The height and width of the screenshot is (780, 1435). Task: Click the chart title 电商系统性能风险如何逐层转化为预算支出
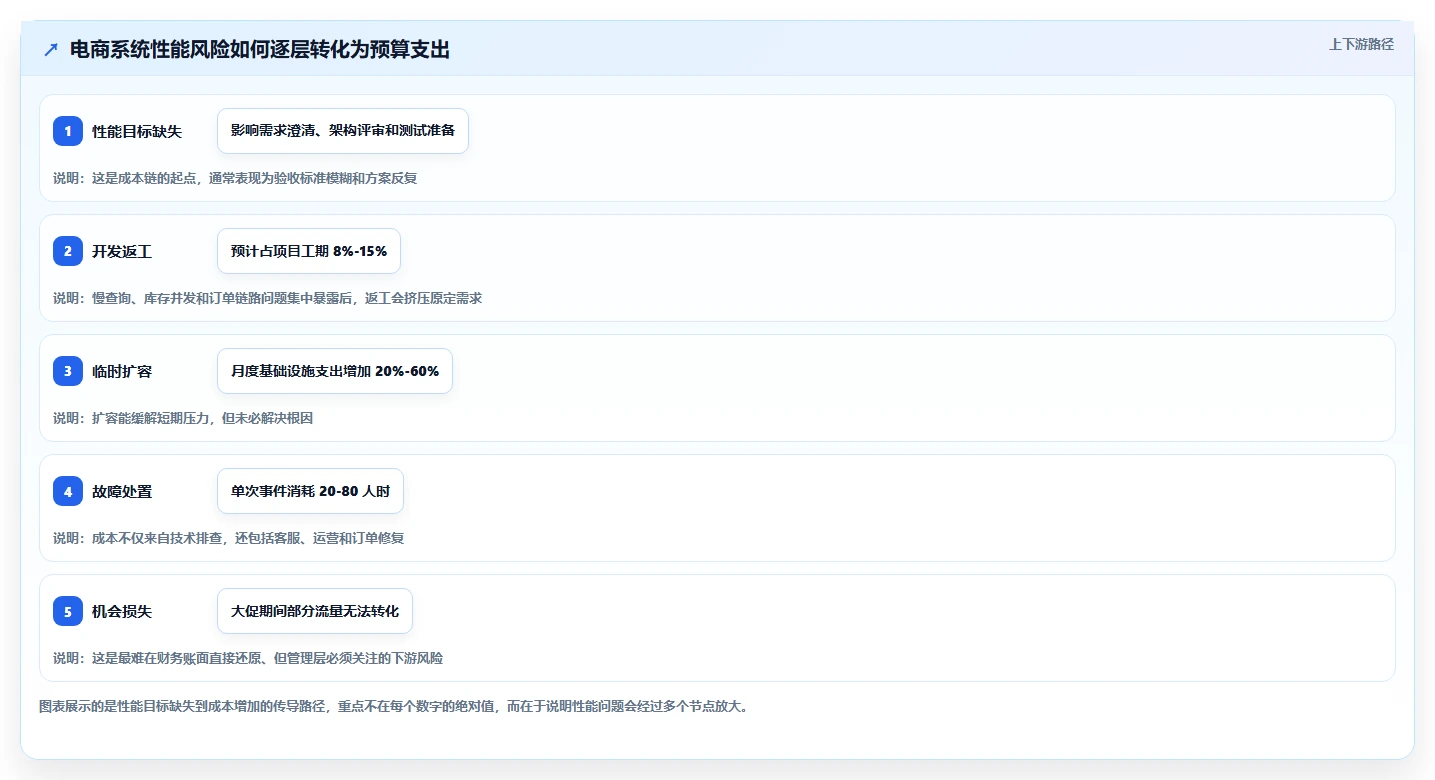pos(260,50)
